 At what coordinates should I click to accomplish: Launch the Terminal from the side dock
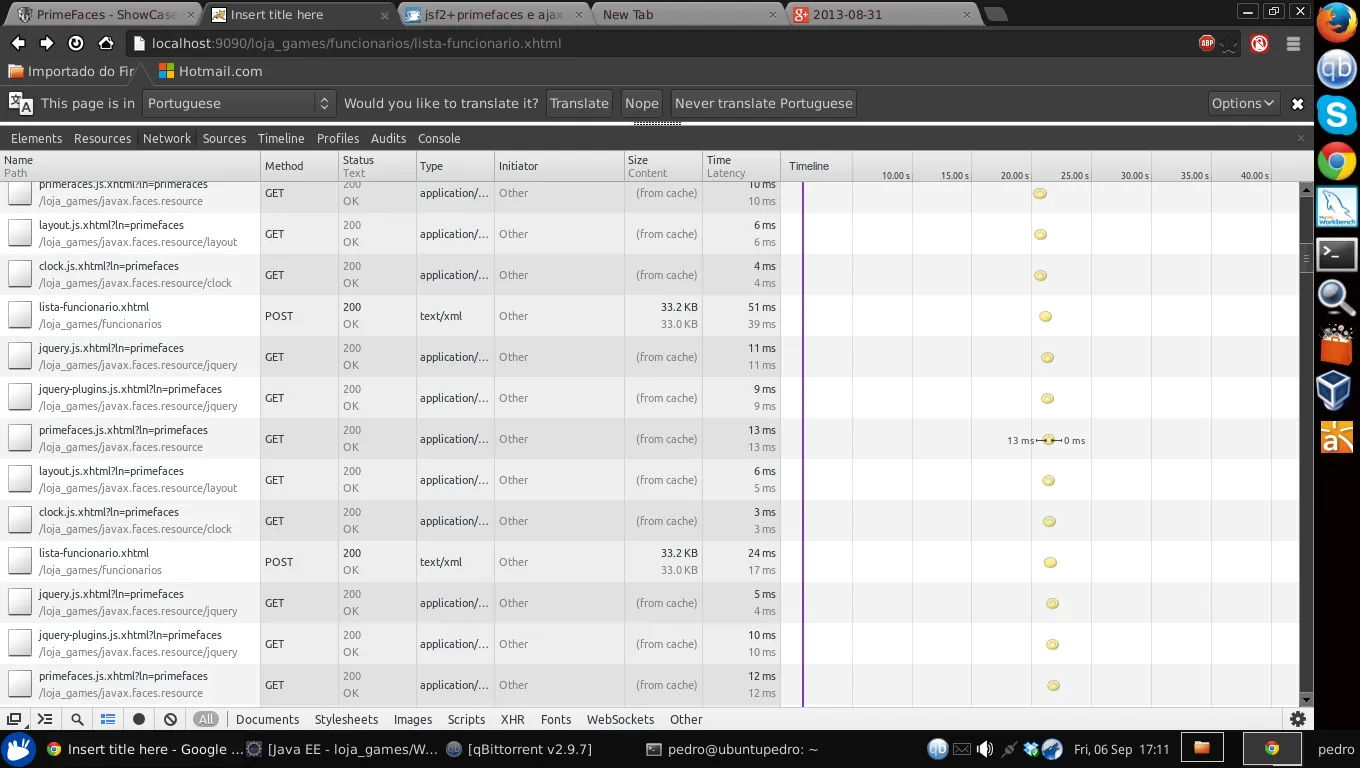point(1337,253)
